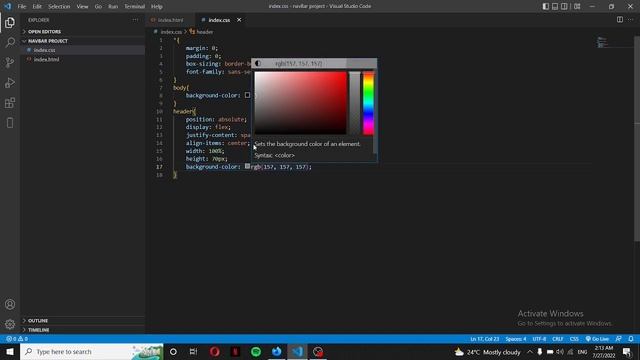This screenshot has height=360, width=640.
Task: Open Opera browser from taskbar
Action: coord(215,351)
